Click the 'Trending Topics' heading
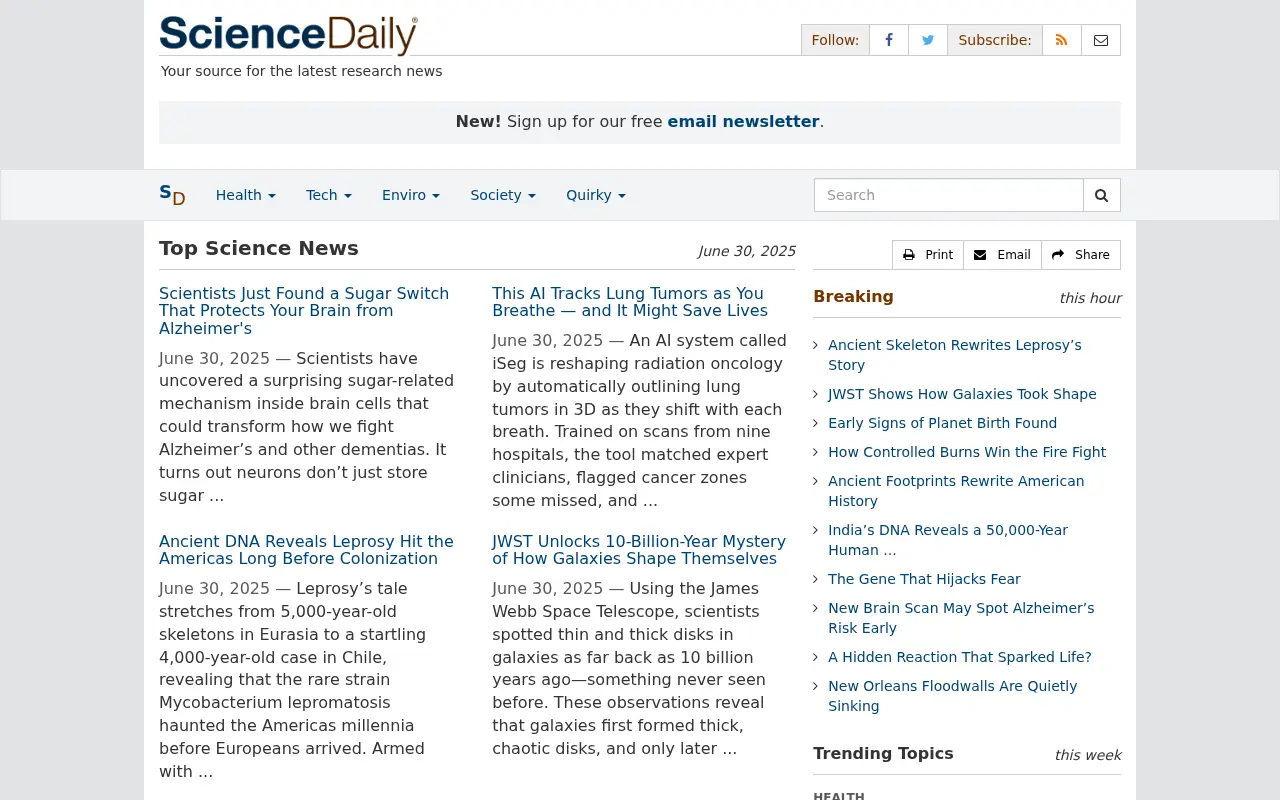Screen dimensions: 1280x800 point(883,753)
